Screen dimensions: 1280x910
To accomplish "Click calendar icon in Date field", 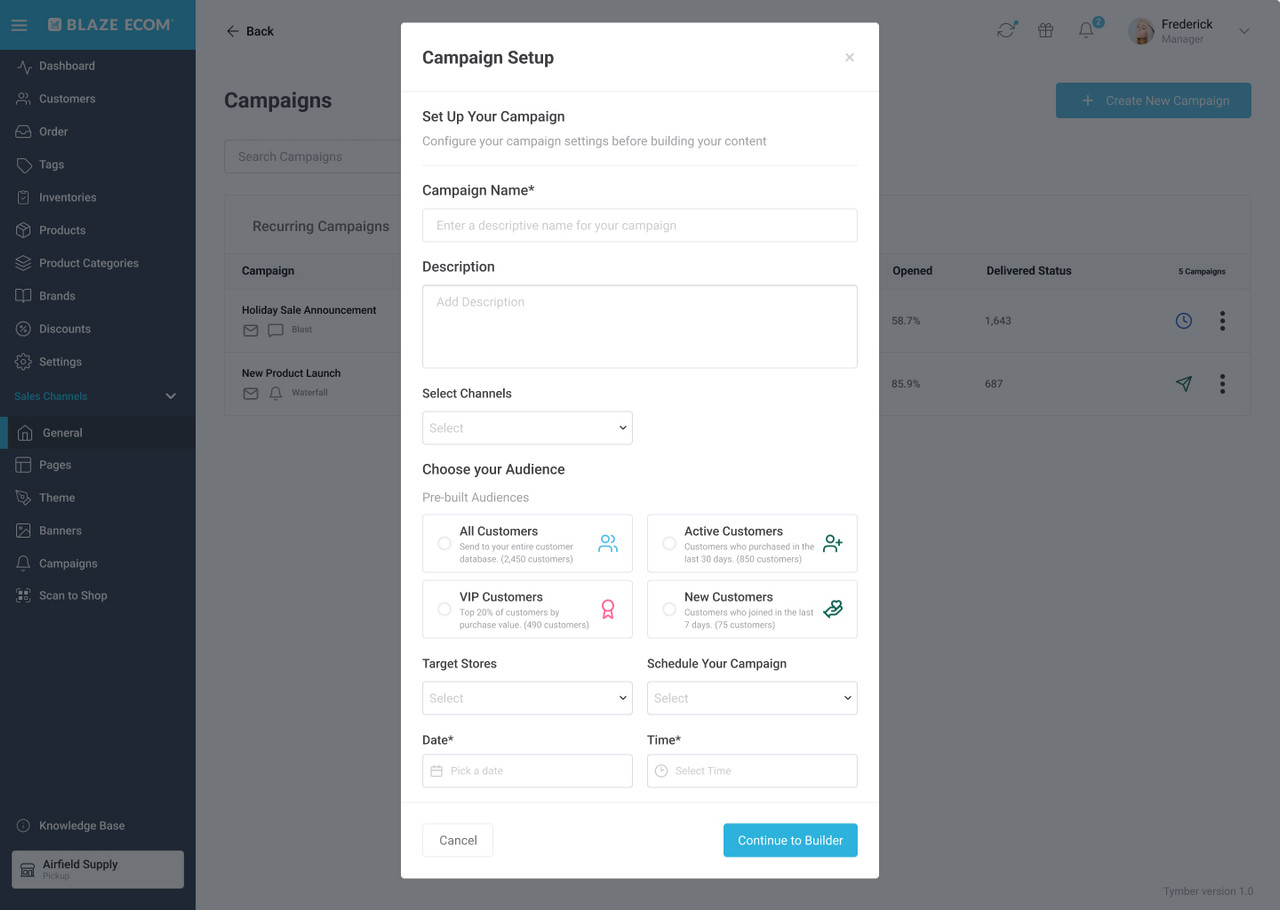I will tap(436, 771).
